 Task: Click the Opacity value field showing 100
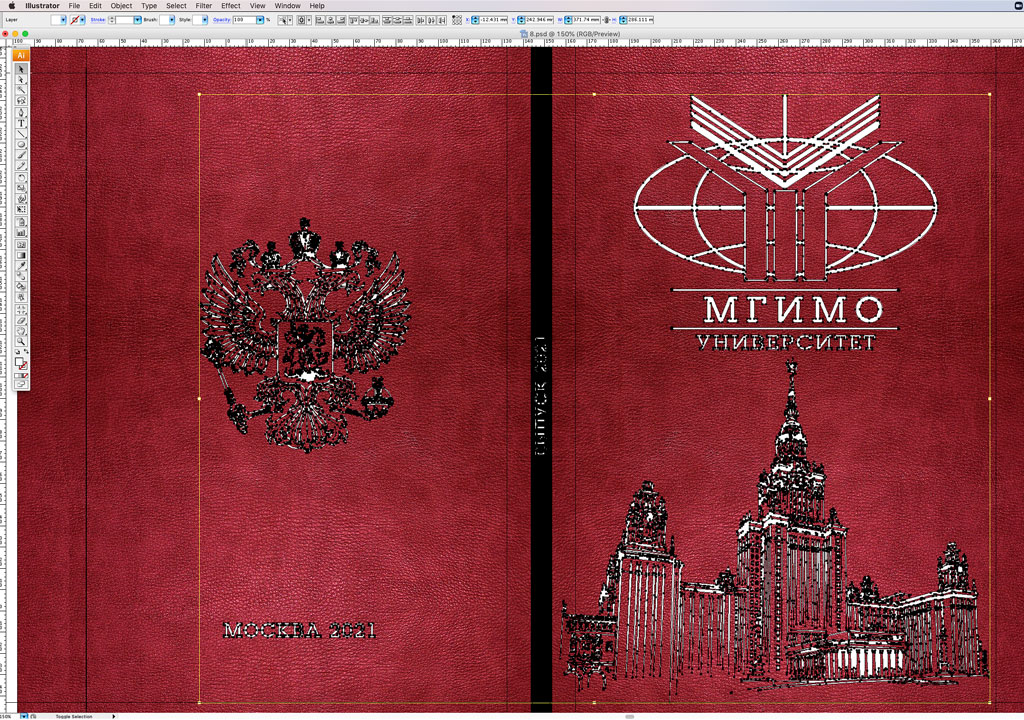[244, 20]
